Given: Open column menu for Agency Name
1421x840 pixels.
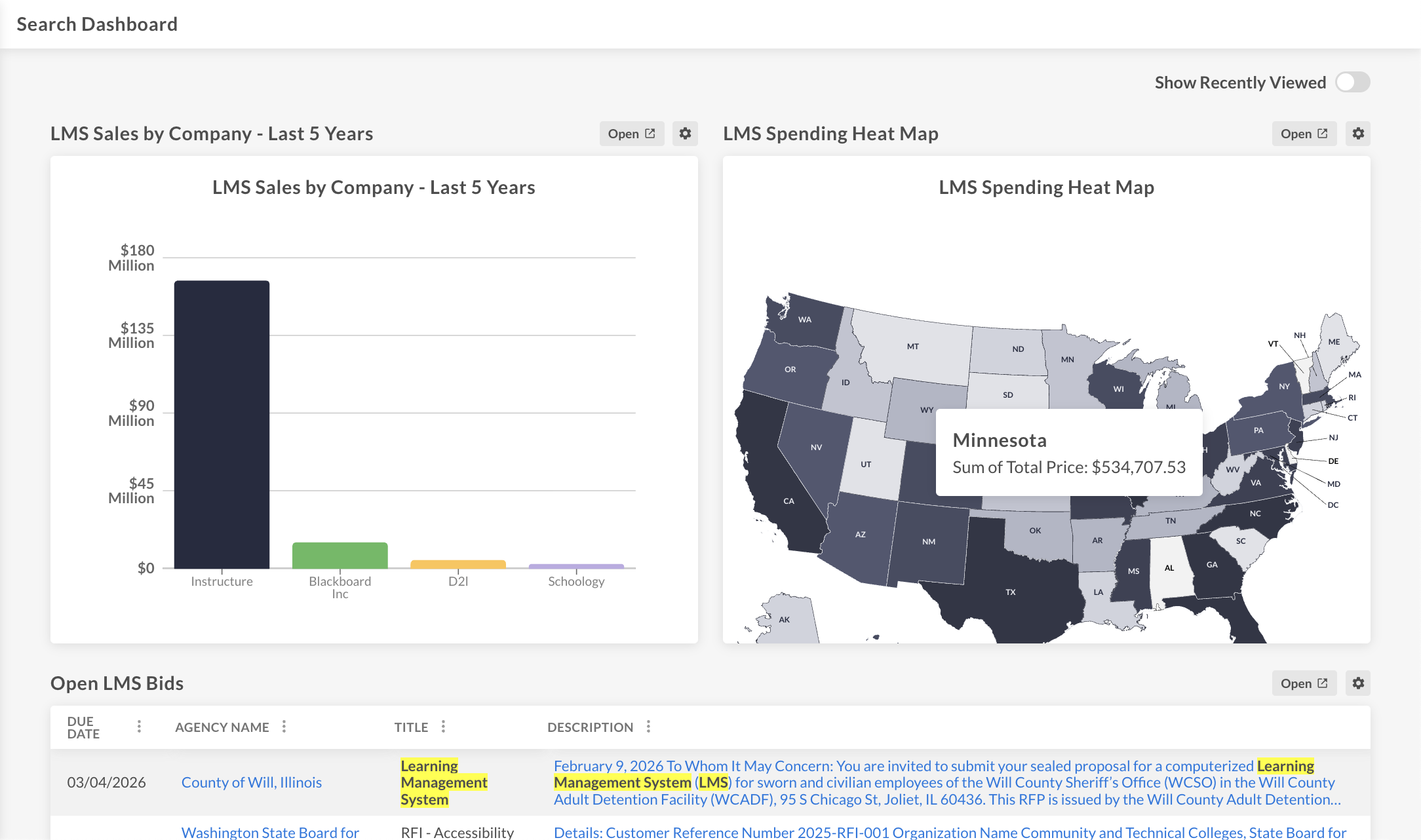Looking at the screenshot, I should [284, 727].
